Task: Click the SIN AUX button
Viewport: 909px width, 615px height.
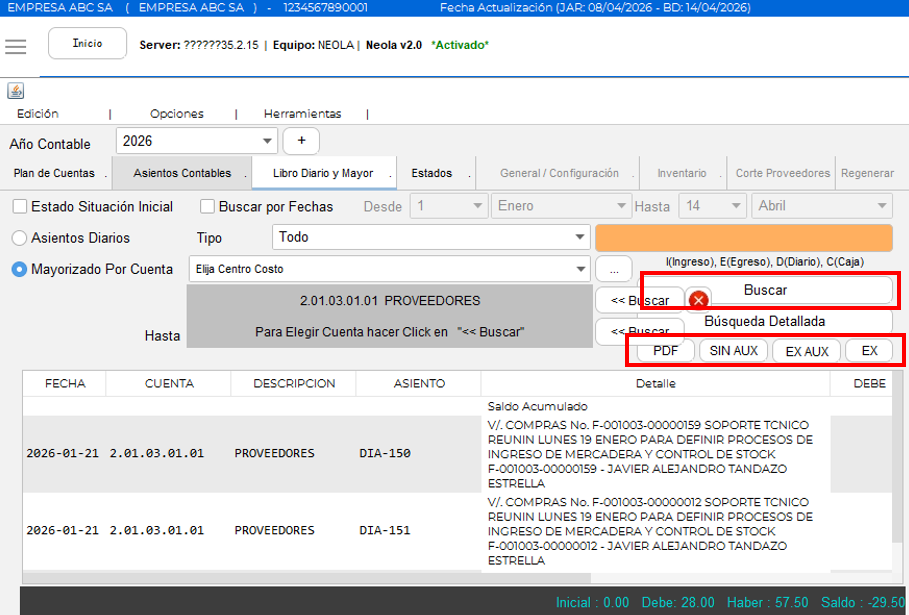Action: [733, 351]
